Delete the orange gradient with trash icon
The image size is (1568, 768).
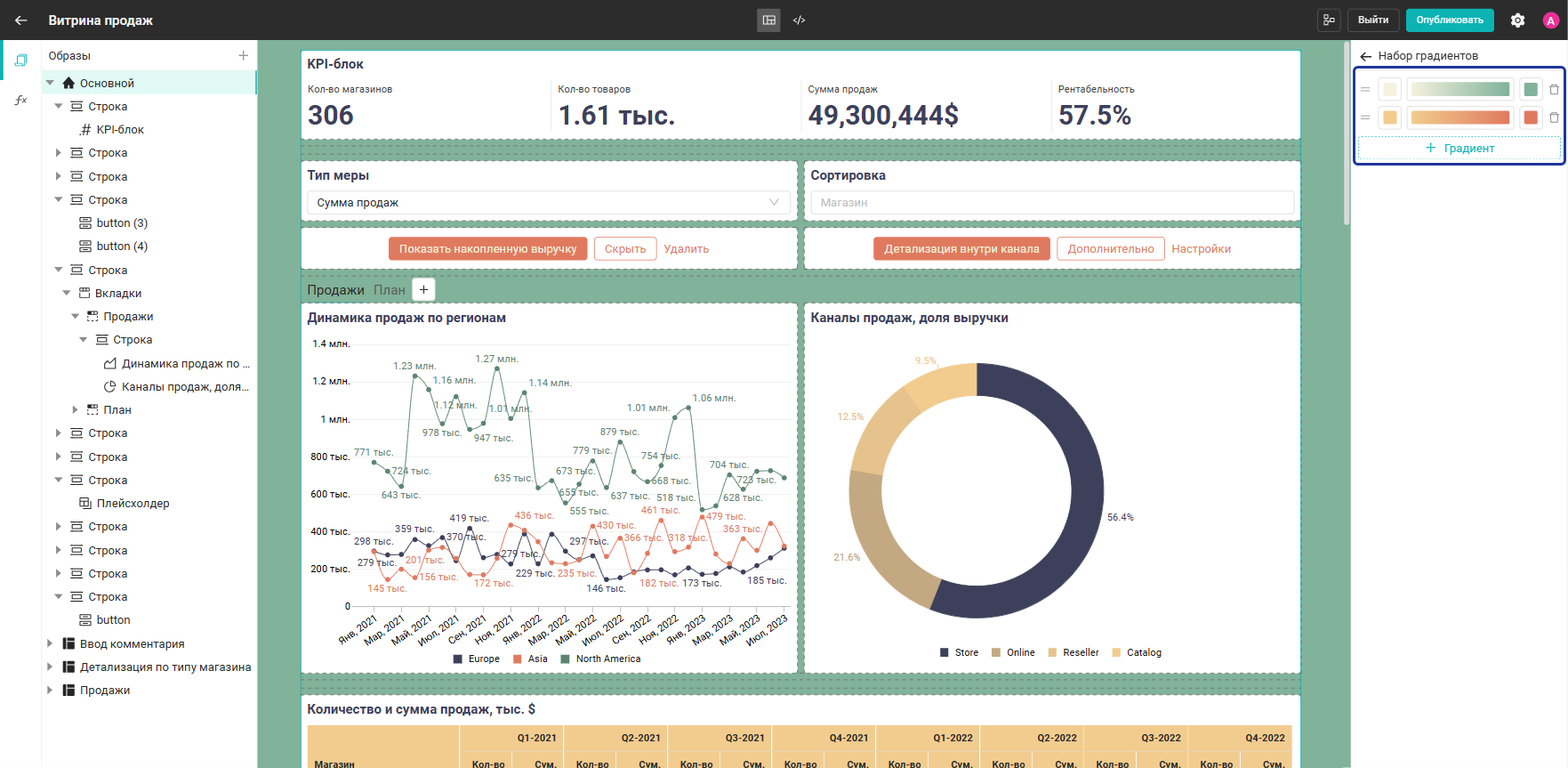coord(1554,117)
